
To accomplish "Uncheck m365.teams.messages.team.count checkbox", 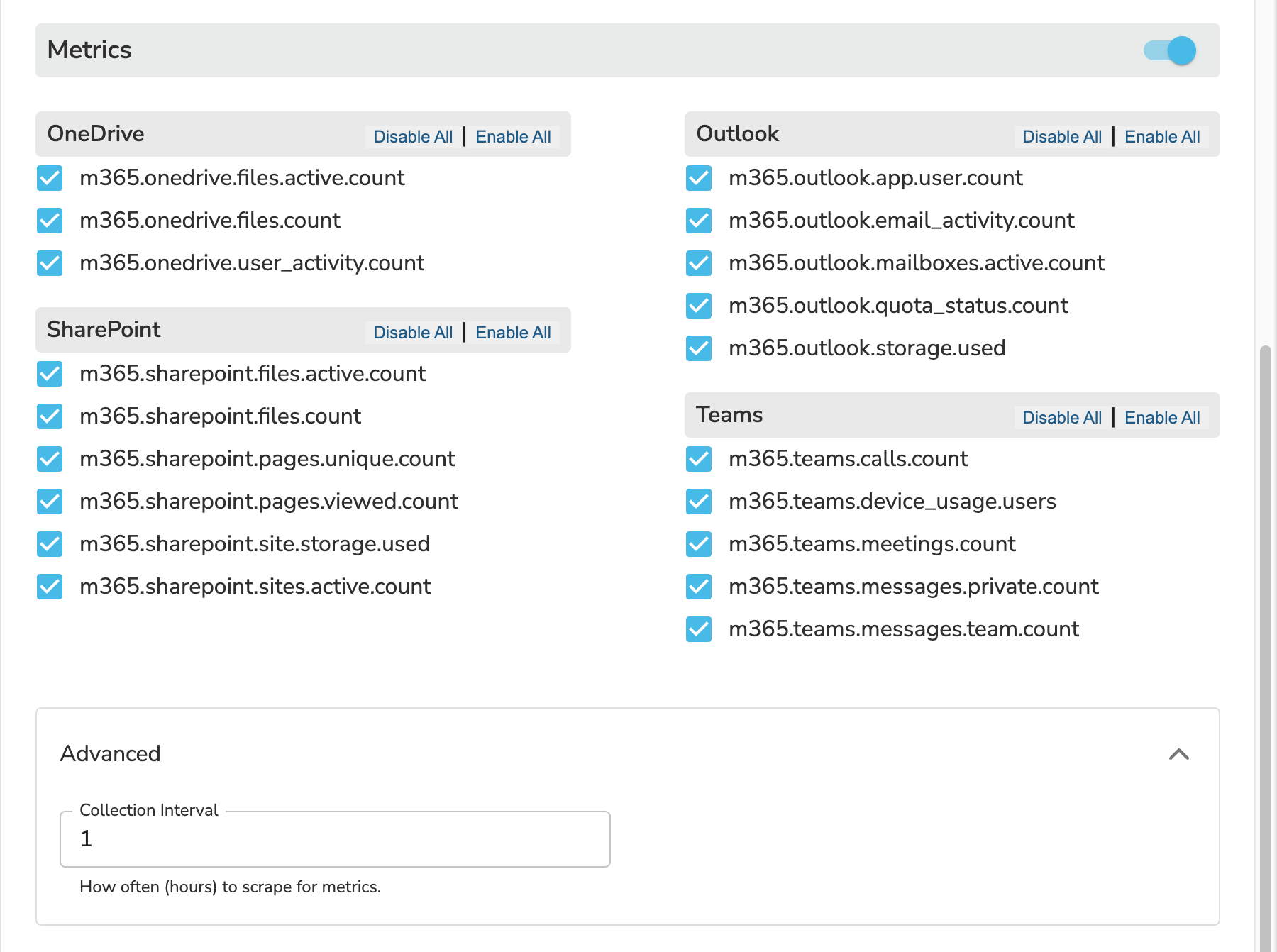I will (699, 629).
